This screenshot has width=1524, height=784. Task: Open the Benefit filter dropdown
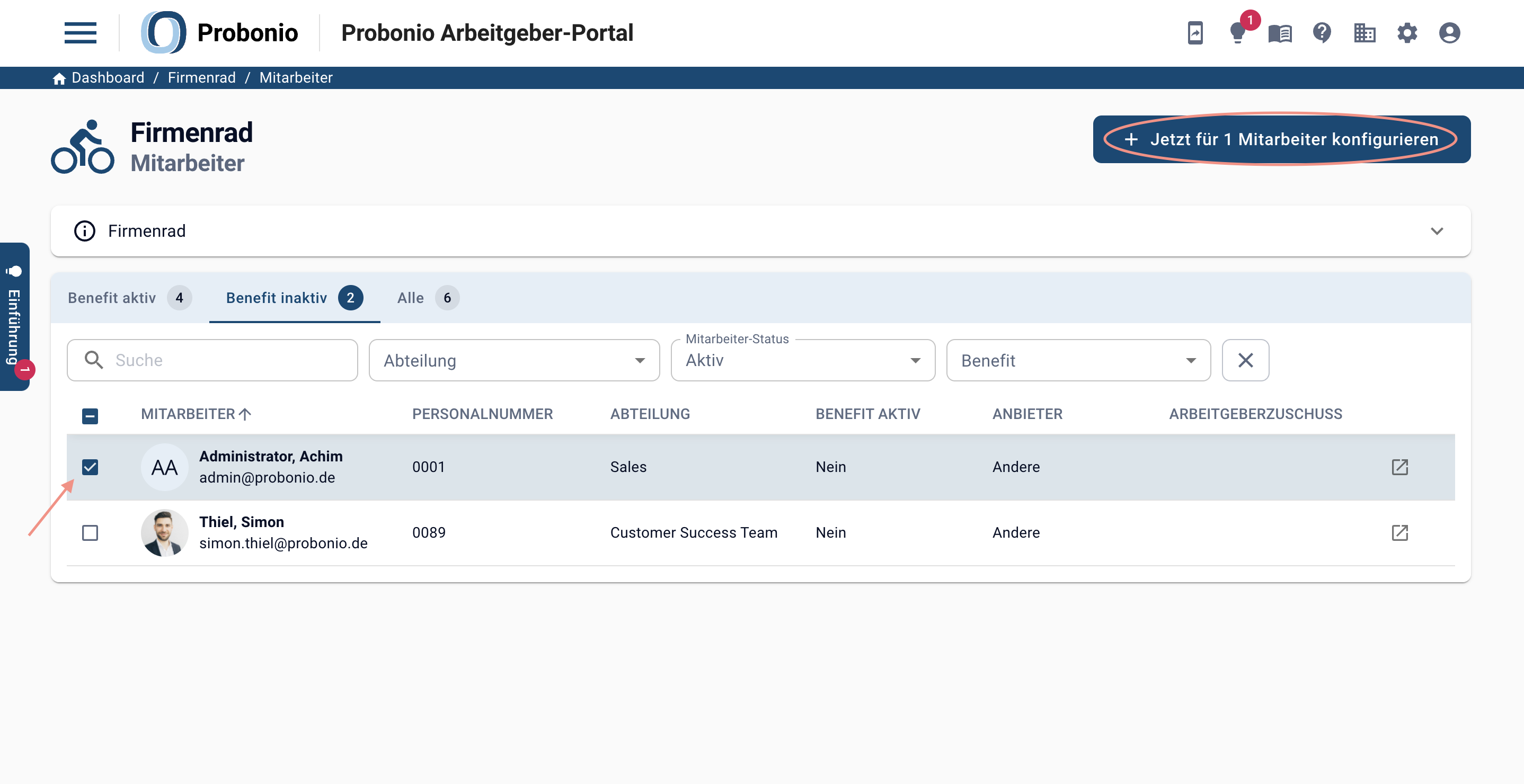tap(1078, 360)
